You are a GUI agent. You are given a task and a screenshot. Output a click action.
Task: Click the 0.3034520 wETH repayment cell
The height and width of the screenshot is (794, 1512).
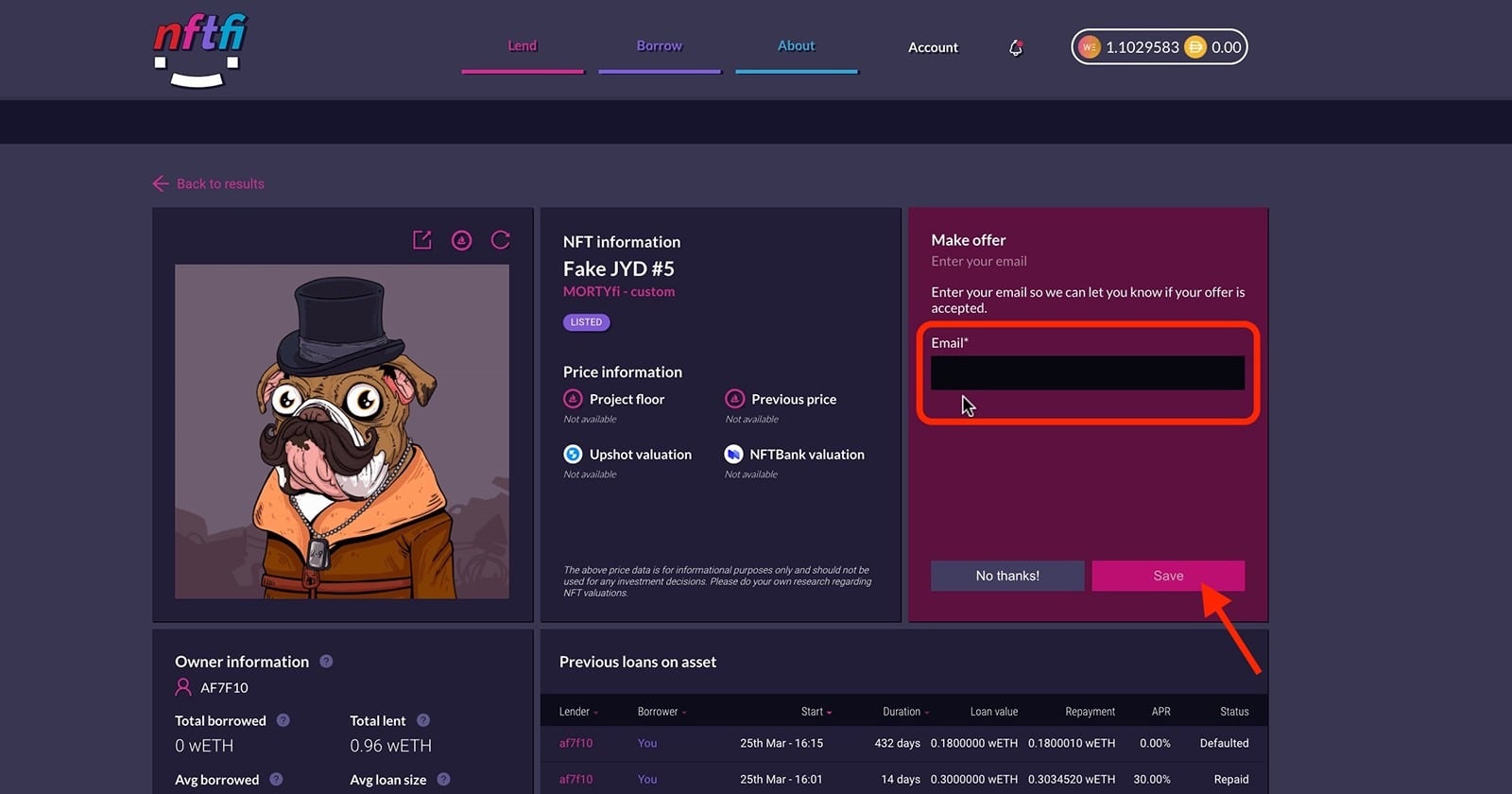click(1072, 780)
